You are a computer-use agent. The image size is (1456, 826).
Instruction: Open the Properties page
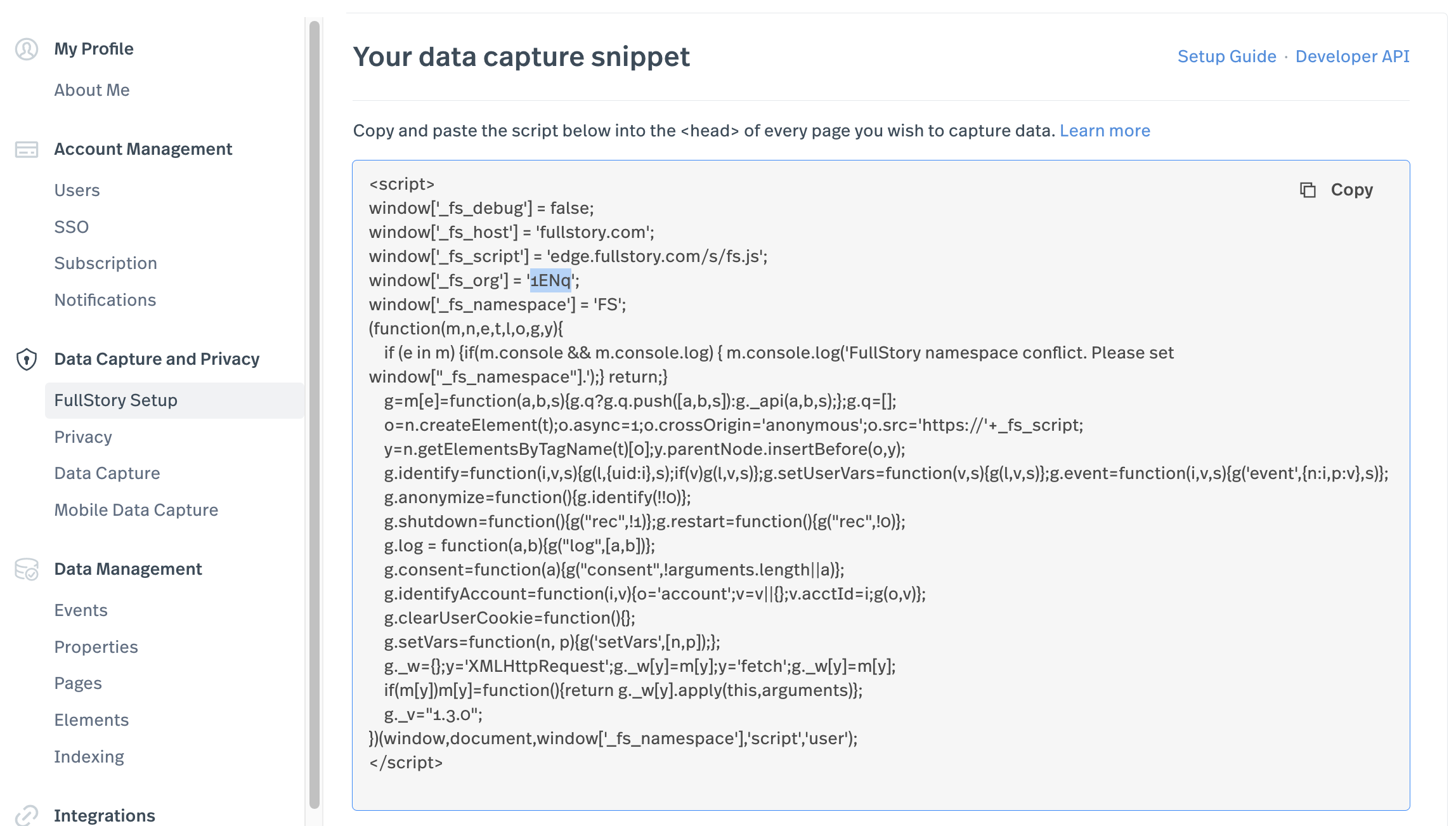(x=96, y=647)
